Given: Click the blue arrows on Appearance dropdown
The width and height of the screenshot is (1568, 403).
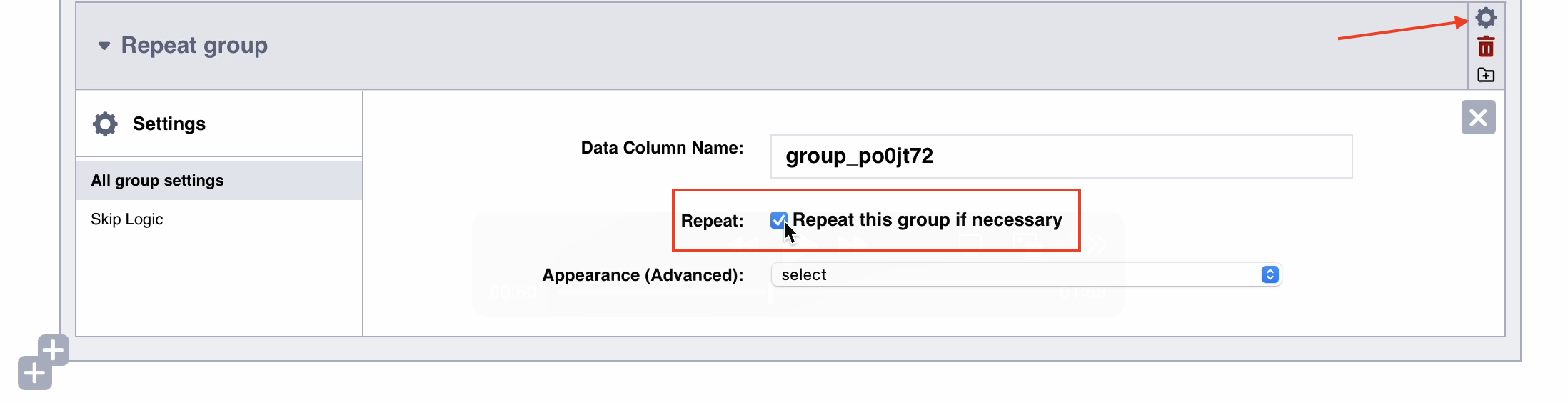Looking at the screenshot, I should coord(1270,275).
